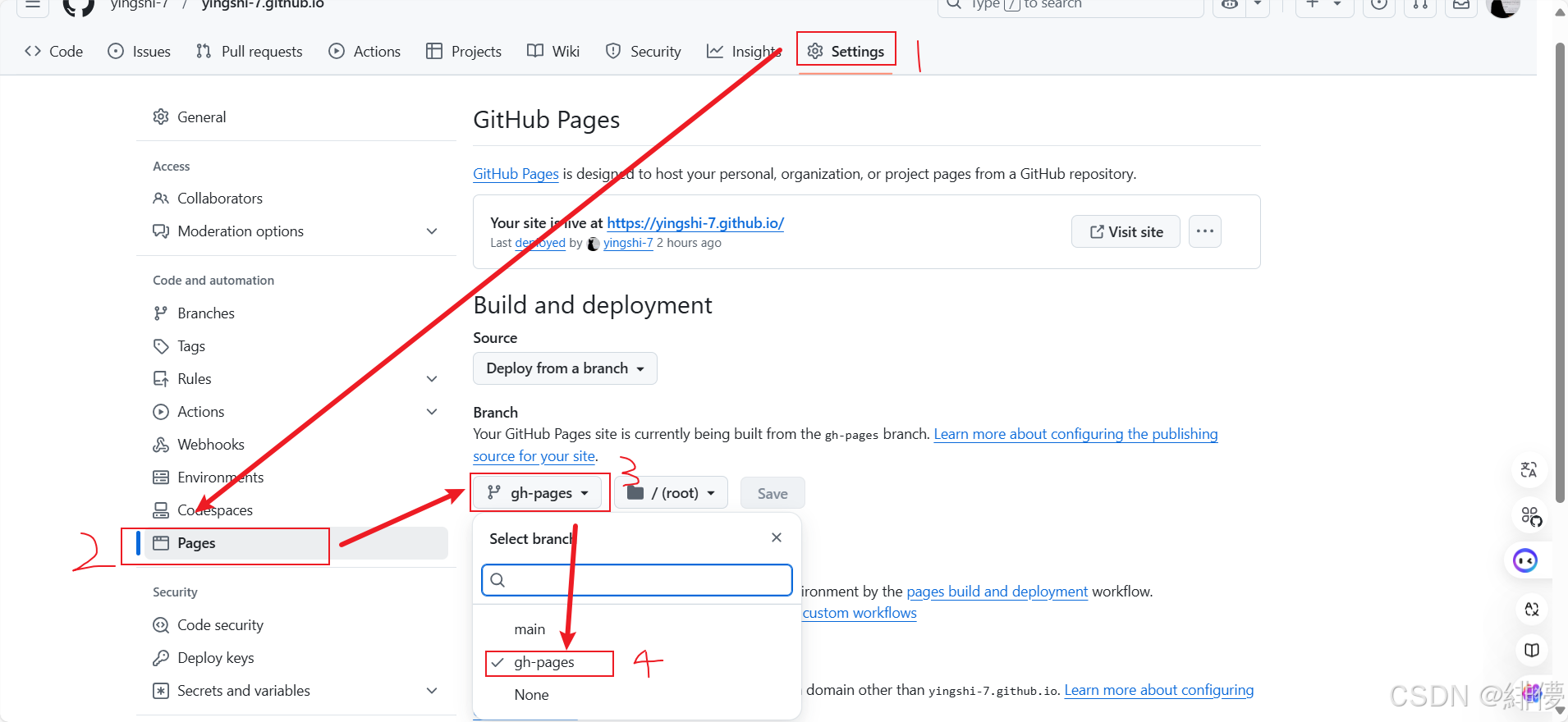
Task: Click the Moderation options comment icon
Action: click(x=161, y=231)
